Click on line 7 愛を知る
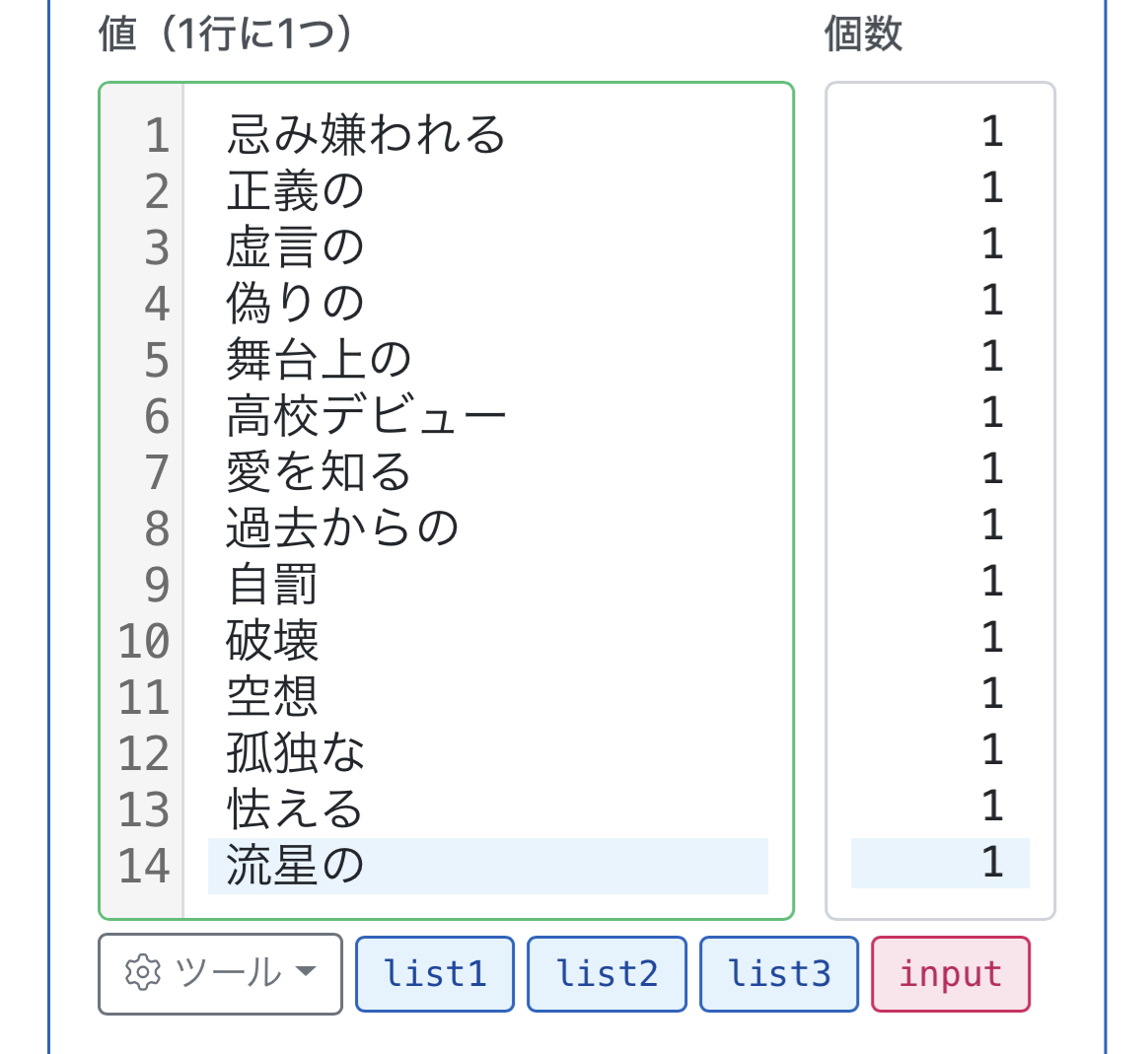 tap(319, 472)
